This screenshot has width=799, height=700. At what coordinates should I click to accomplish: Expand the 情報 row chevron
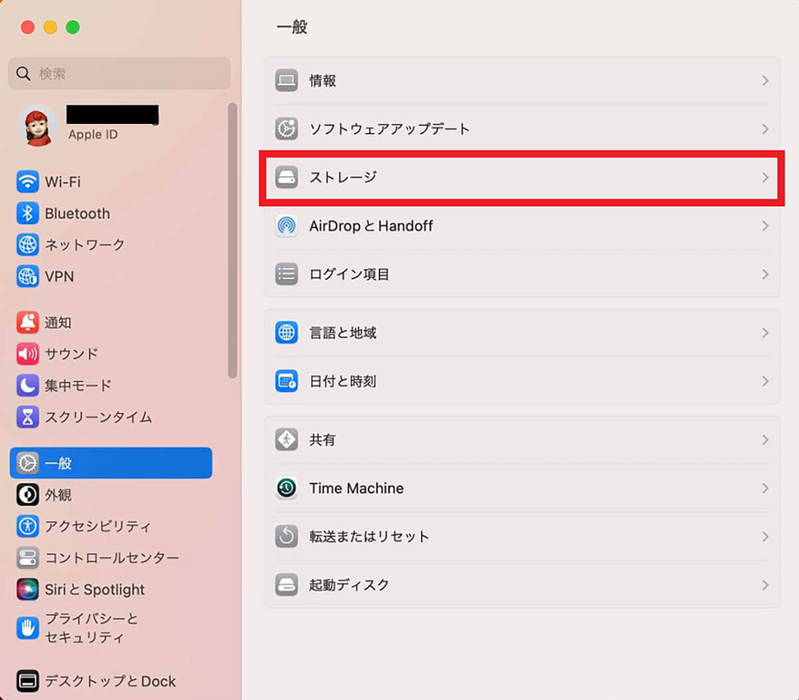point(765,80)
